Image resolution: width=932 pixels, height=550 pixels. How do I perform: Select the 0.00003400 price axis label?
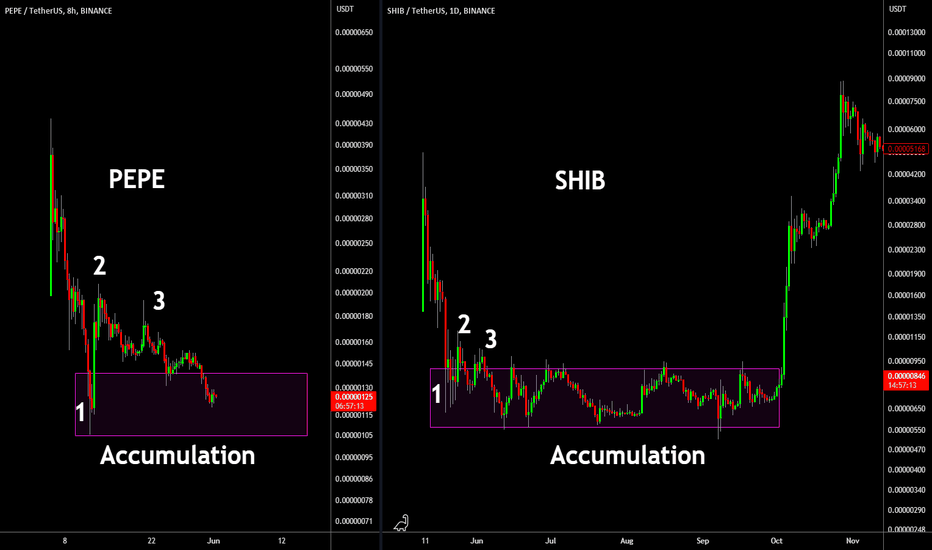pyautogui.click(x=906, y=202)
